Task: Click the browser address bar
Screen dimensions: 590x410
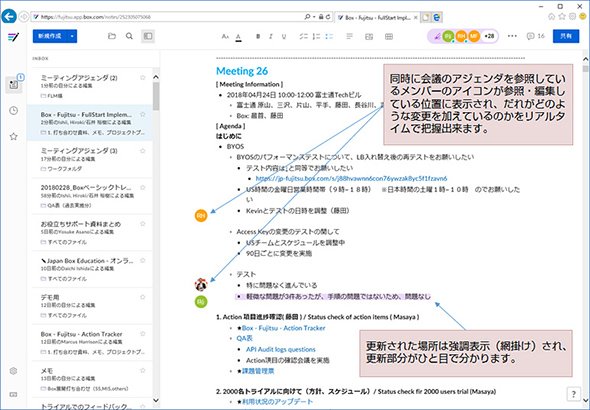Action: [x=167, y=17]
